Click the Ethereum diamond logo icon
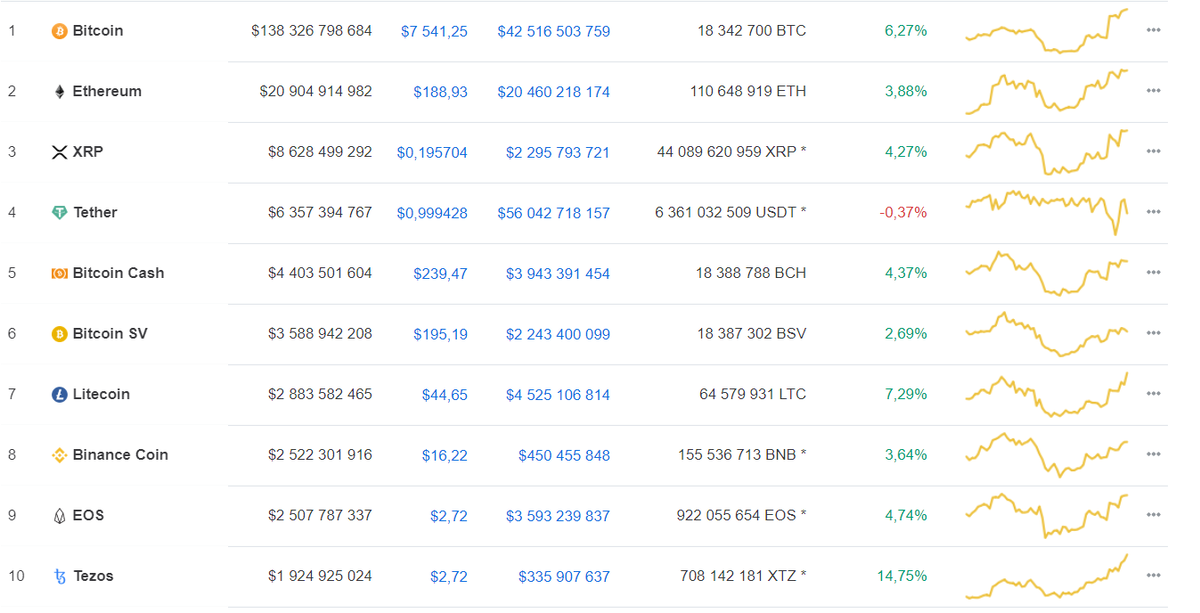The width and height of the screenshot is (1200, 613). tap(60, 92)
